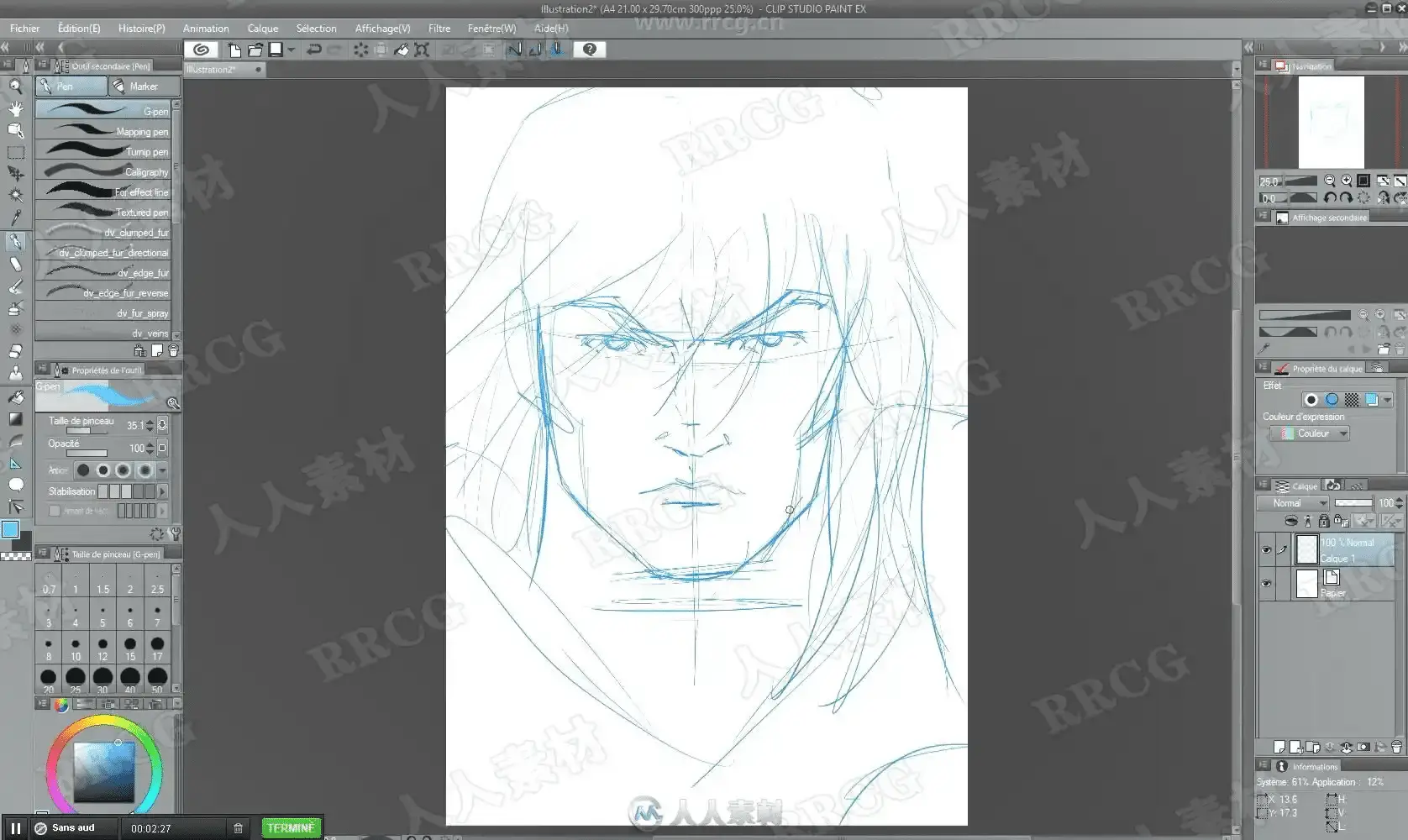Viewport: 1408px width, 840px height.
Task: Toggle Snap to grid toolbar button
Action: pos(555,50)
